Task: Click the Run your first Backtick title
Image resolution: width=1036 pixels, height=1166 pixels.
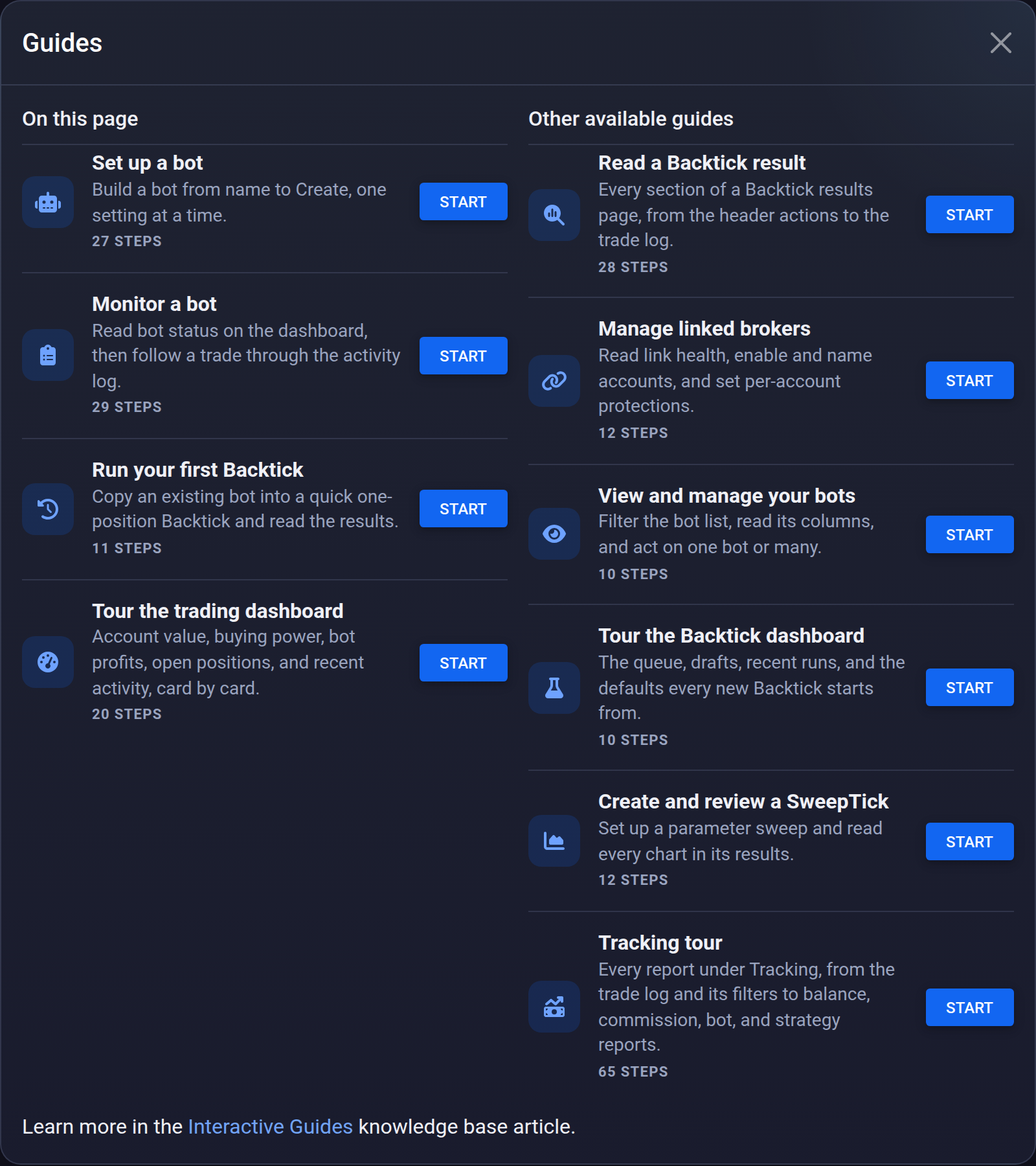Action: (x=197, y=470)
